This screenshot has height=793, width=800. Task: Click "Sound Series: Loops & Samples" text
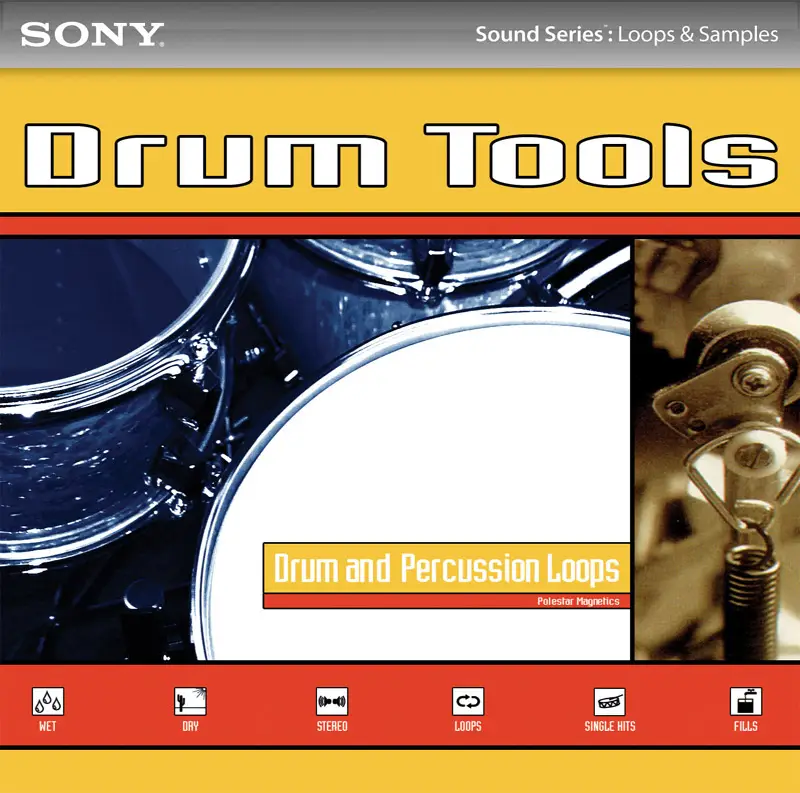627,34
